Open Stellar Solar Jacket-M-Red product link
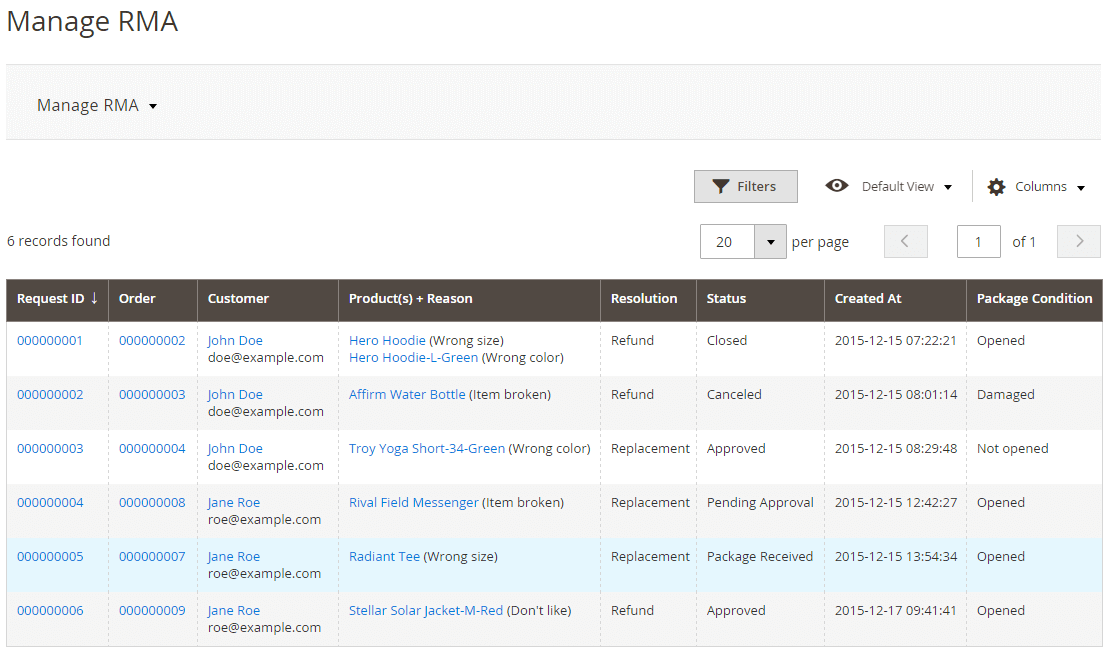 426,610
